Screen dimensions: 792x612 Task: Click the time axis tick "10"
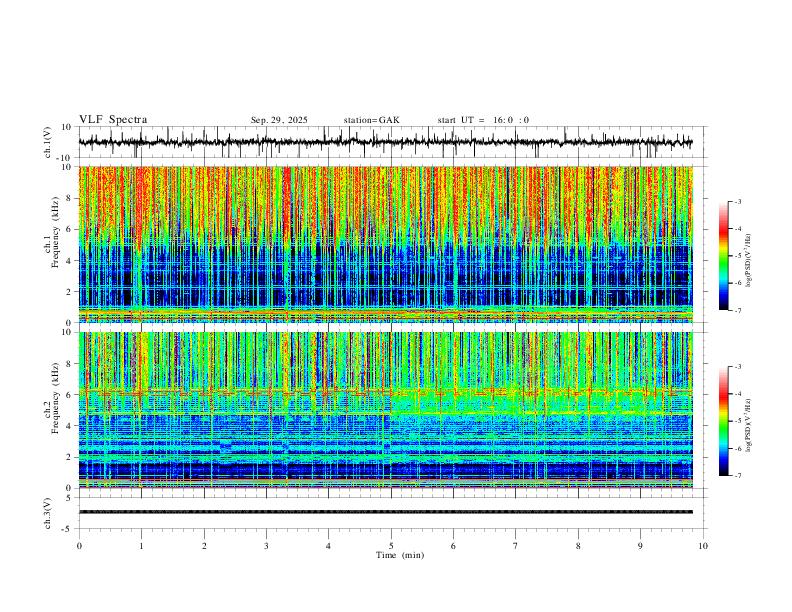pyautogui.click(x=703, y=546)
